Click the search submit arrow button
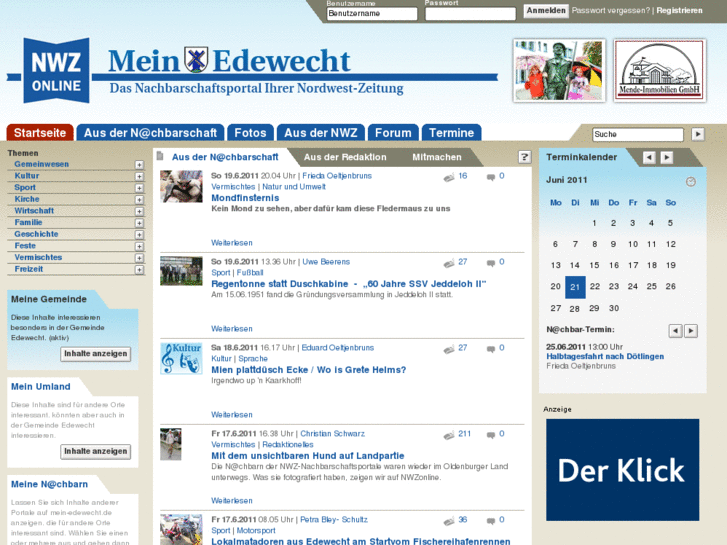The width and height of the screenshot is (727, 545). [x=698, y=134]
